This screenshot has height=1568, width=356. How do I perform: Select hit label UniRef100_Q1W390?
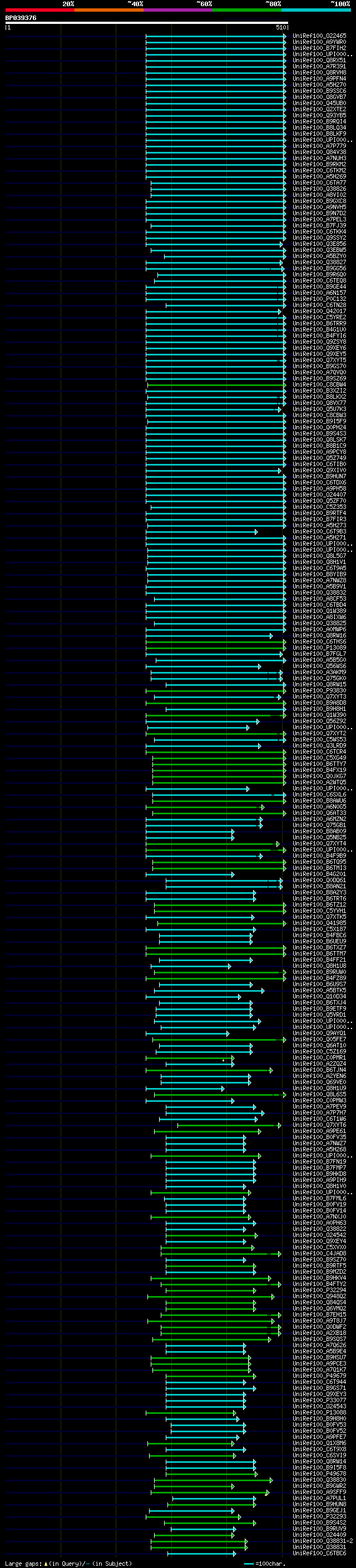point(319,715)
